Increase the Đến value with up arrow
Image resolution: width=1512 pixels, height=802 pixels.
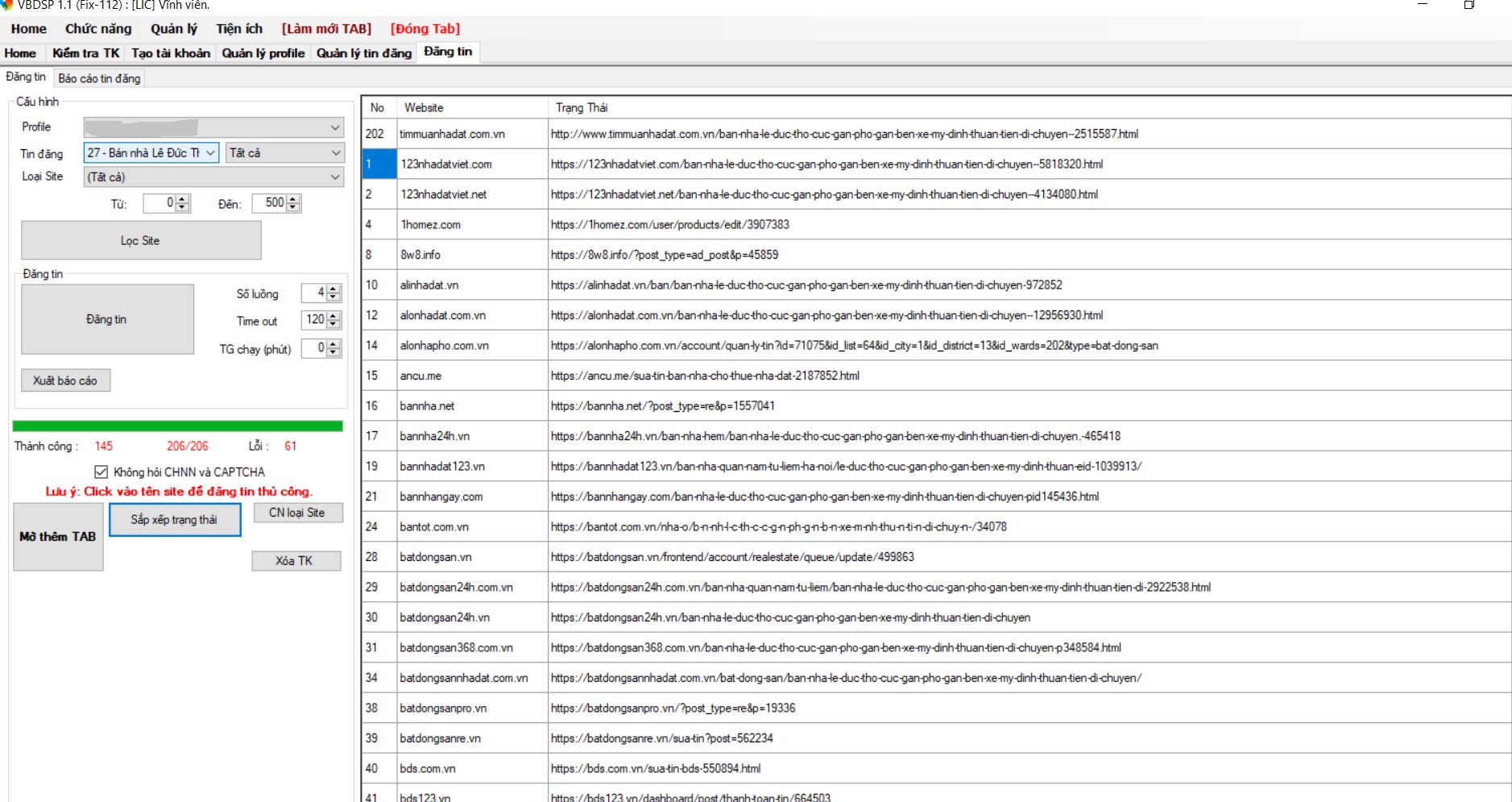point(293,199)
